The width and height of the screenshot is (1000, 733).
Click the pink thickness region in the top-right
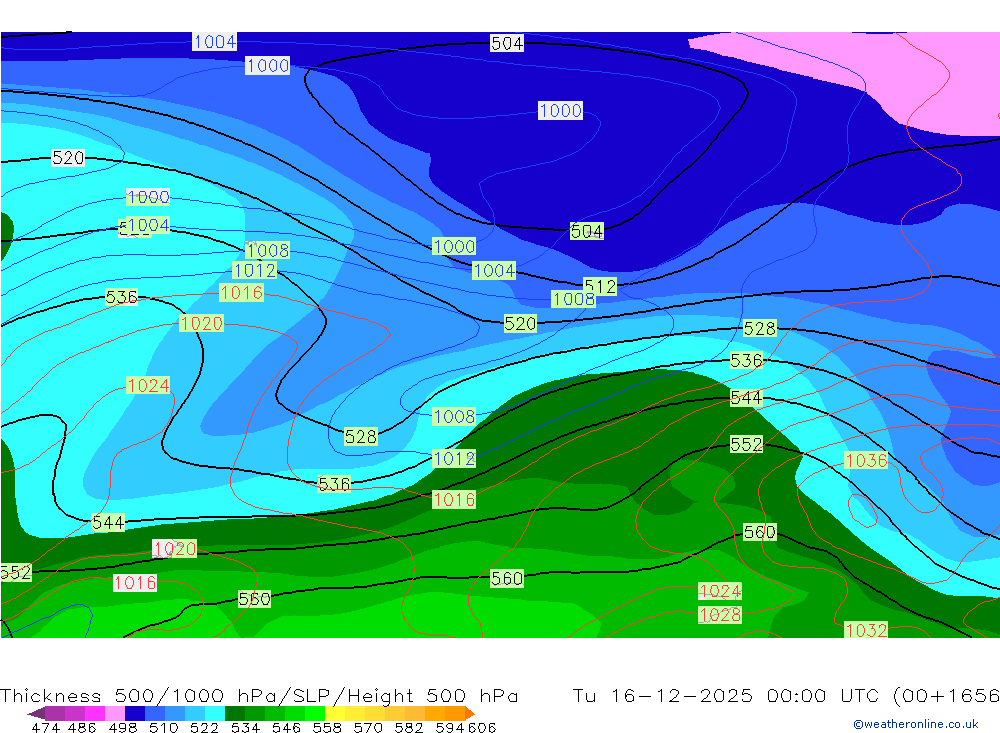tap(893, 70)
